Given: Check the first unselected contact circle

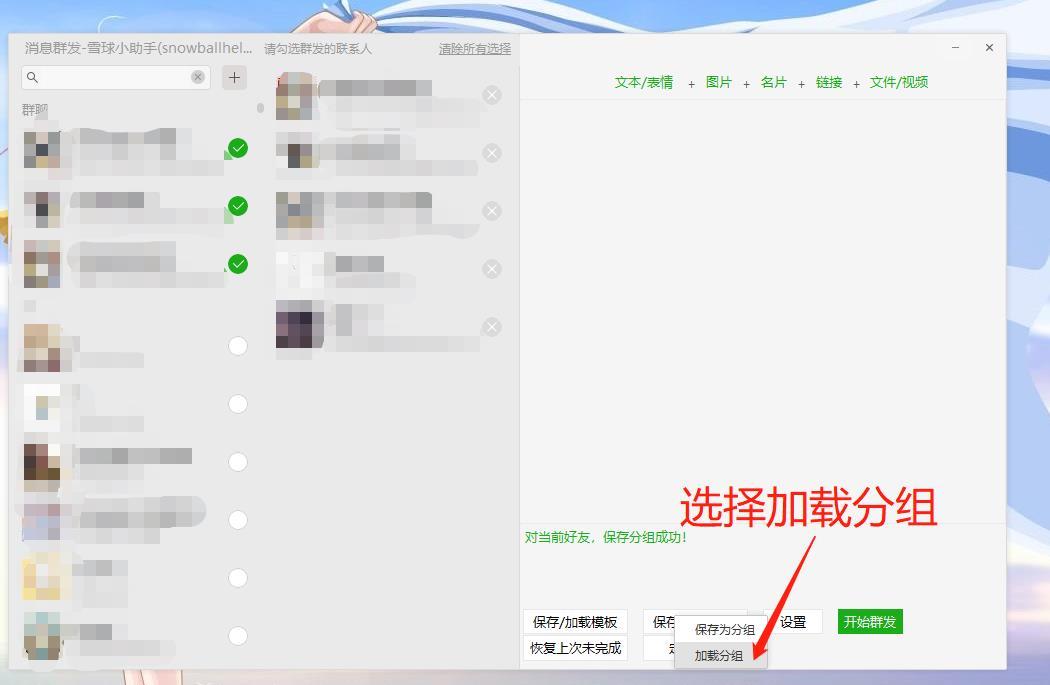Looking at the screenshot, I should pos(238,346).
